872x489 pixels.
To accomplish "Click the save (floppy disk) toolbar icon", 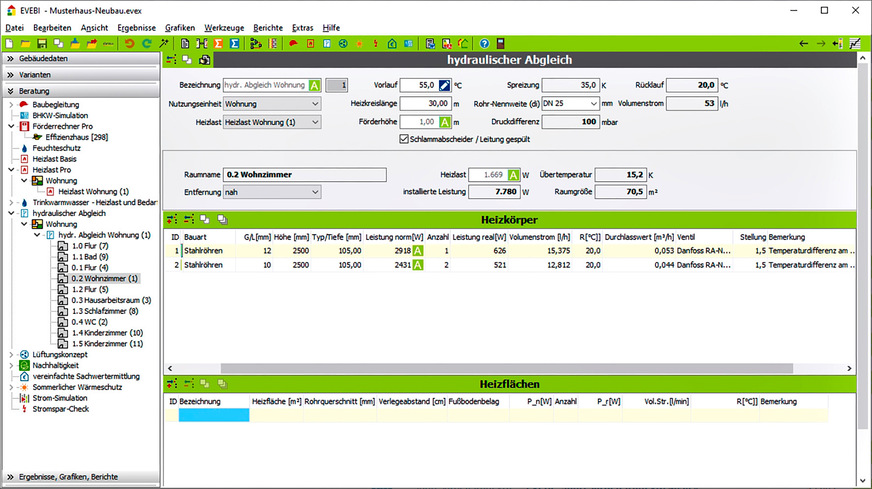I will (42, 44).
